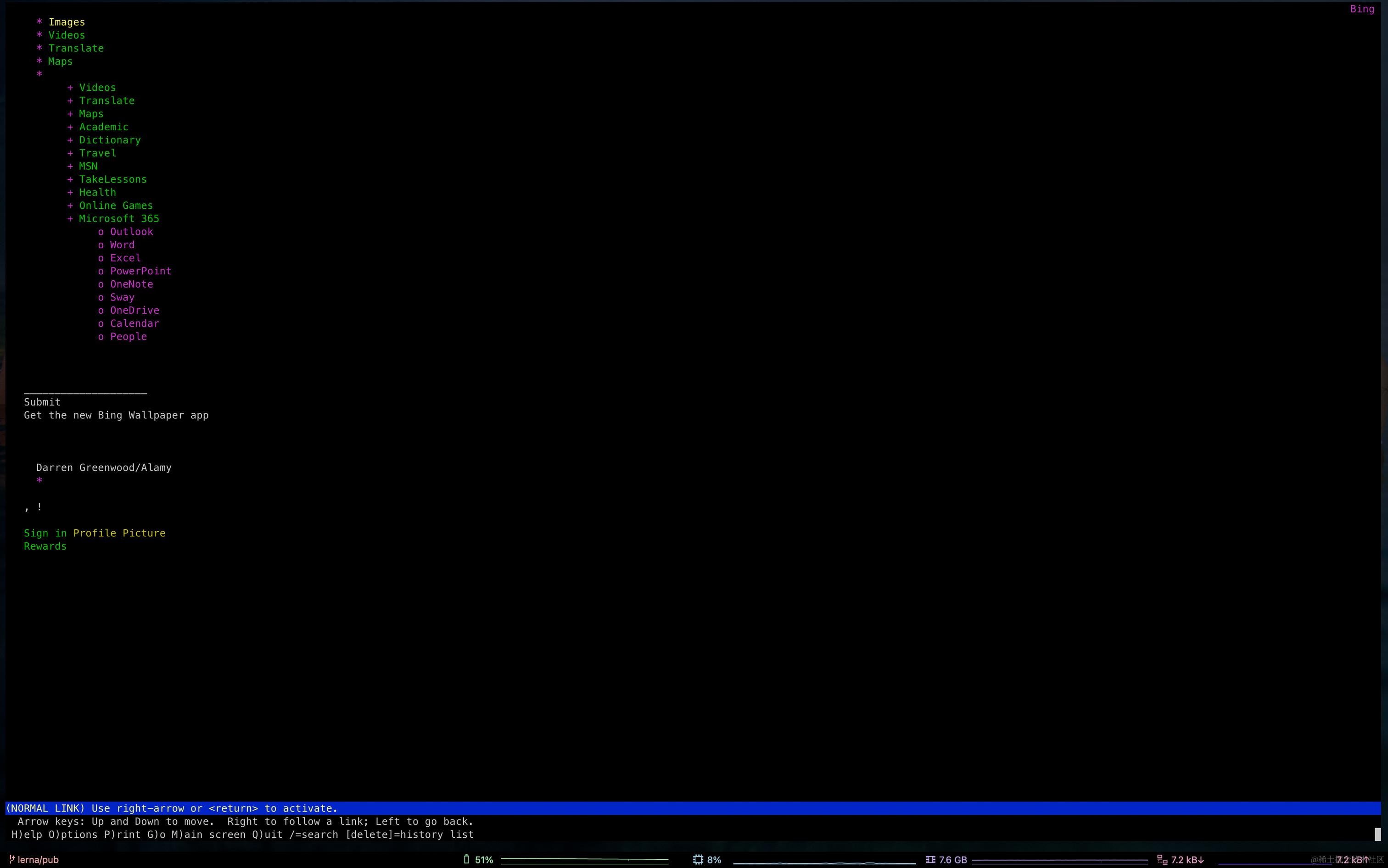Click the Online Games link

pyautogui.click(x=116, y=206)
